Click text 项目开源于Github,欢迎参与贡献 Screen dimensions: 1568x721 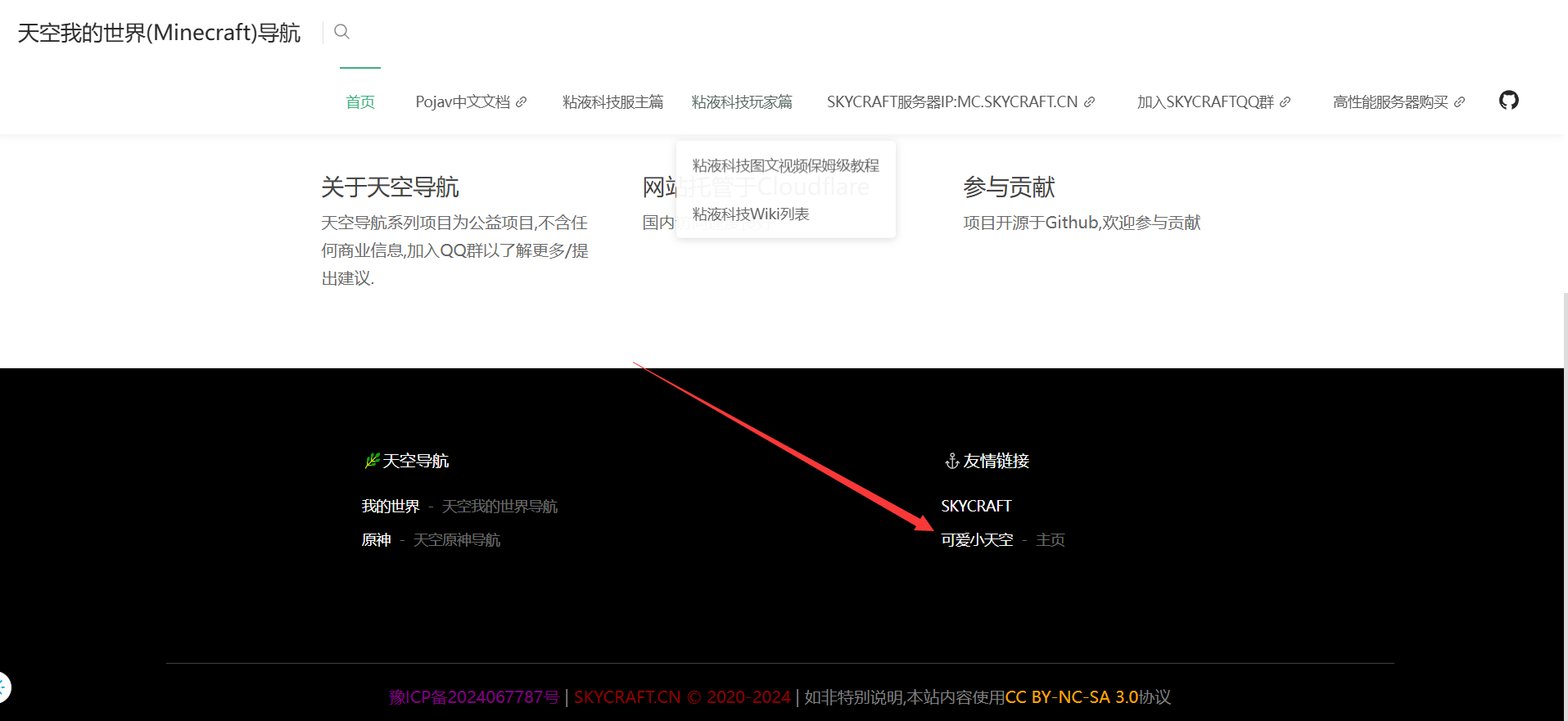click(x=1082, y=223)
